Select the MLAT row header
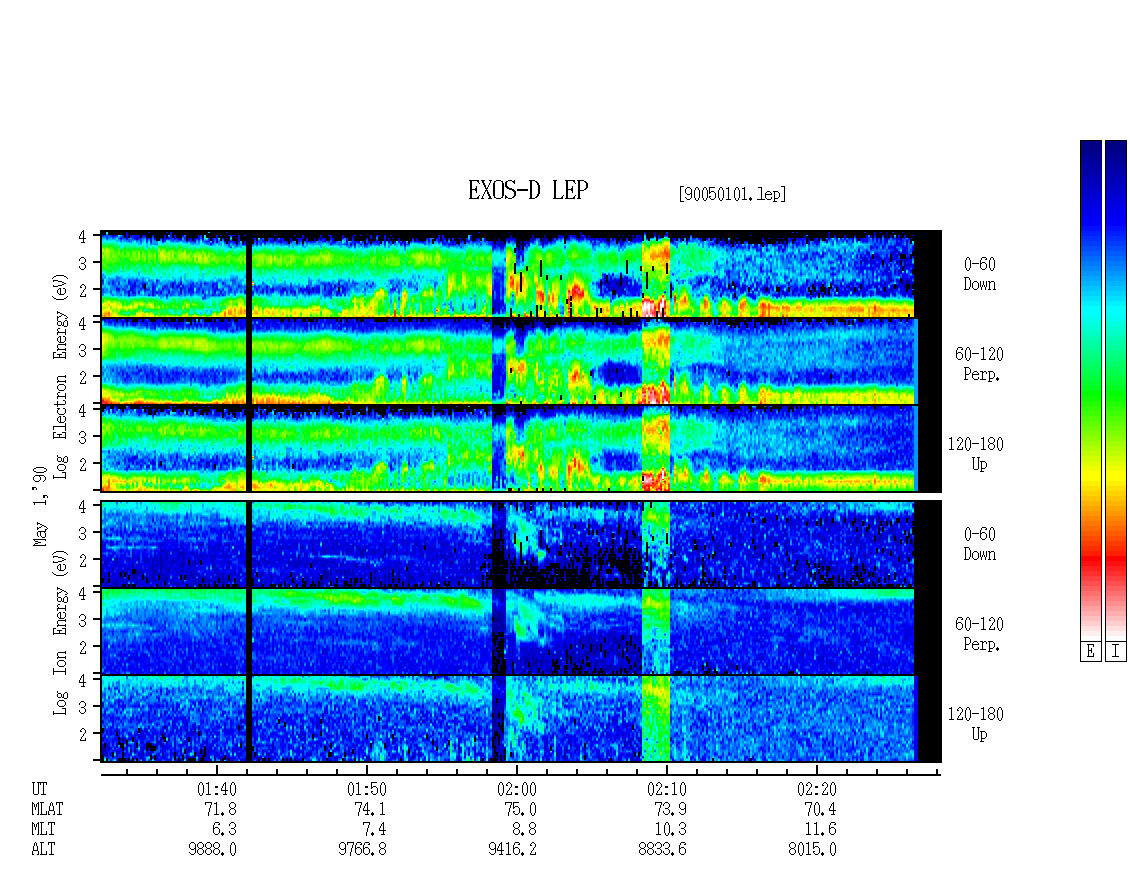This screenshot has height=875, width=1130. (48, 809)
